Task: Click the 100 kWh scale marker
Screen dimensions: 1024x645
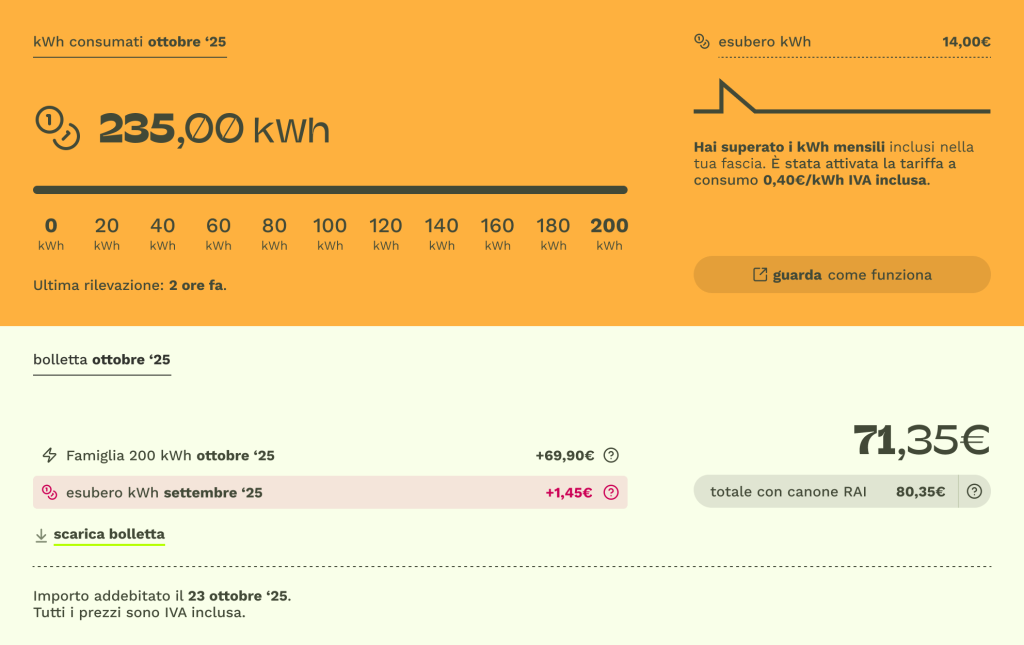Action: pyautogui.click(x=330, y=234)
